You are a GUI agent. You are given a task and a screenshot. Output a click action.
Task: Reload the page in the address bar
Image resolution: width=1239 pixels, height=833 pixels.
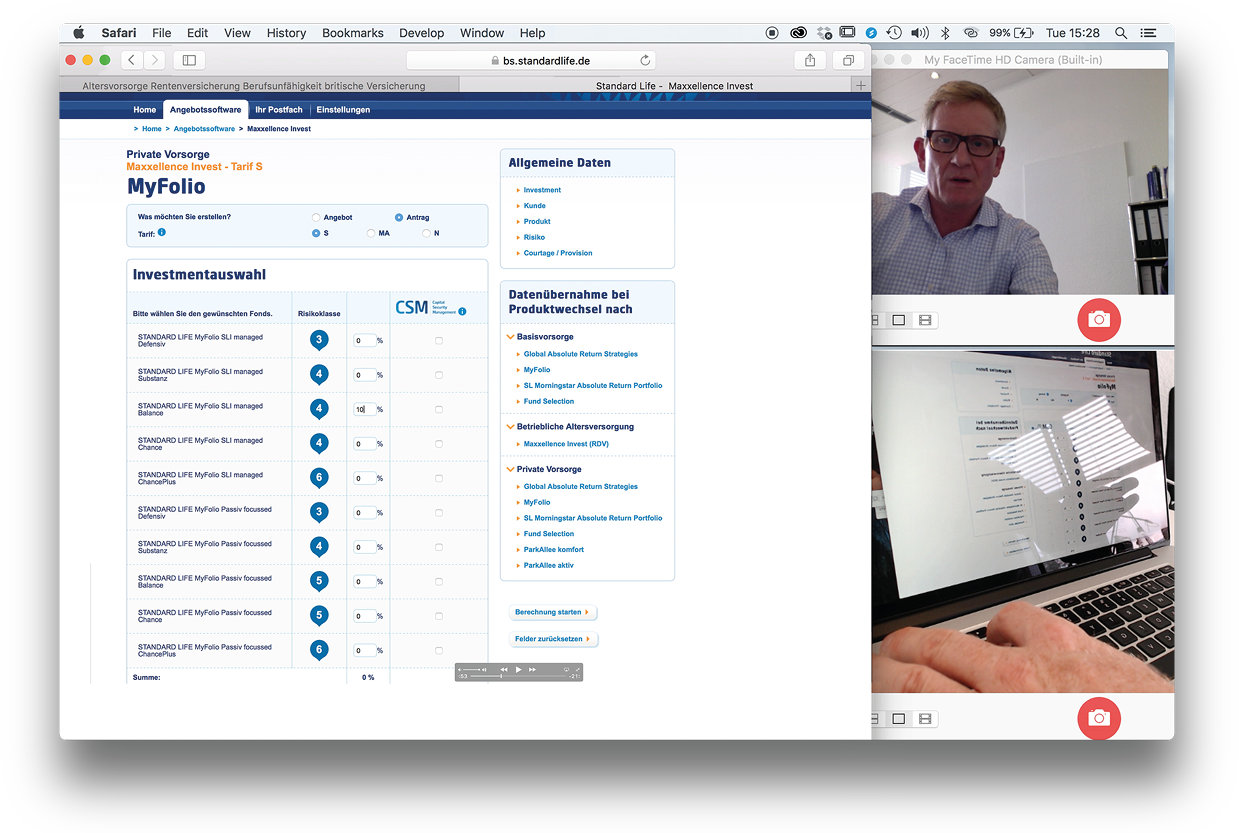(645, 60)
